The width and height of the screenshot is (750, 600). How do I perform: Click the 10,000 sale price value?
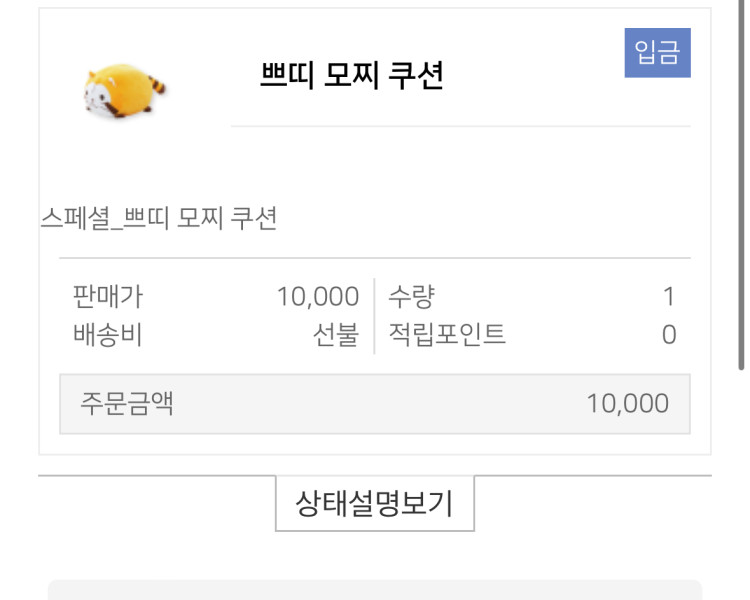pyautogui.click(x=317, y=296)
